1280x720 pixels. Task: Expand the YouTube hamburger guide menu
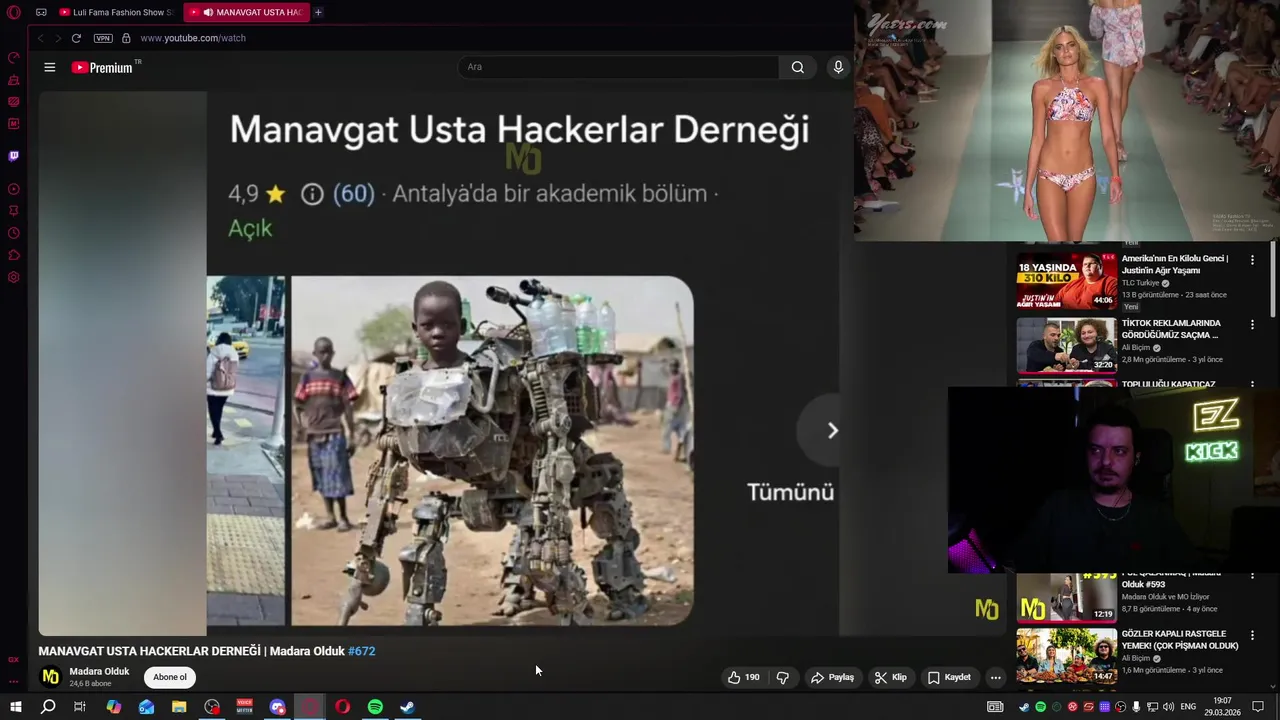coord(49,67)
